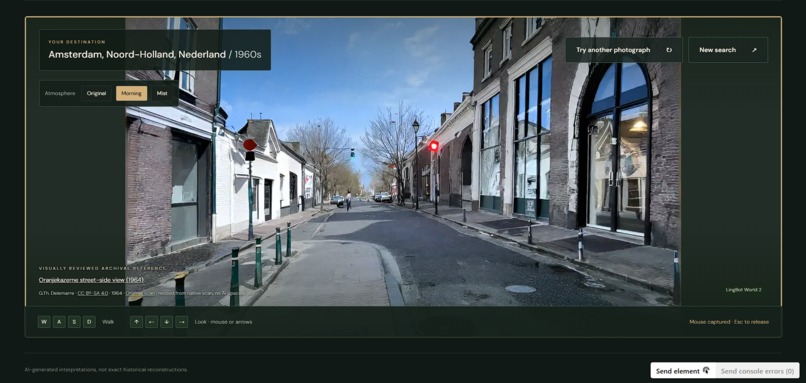Select the Morning atmosphere option
This screenshot has width=806, height=383.
click(x=132, y=94)
